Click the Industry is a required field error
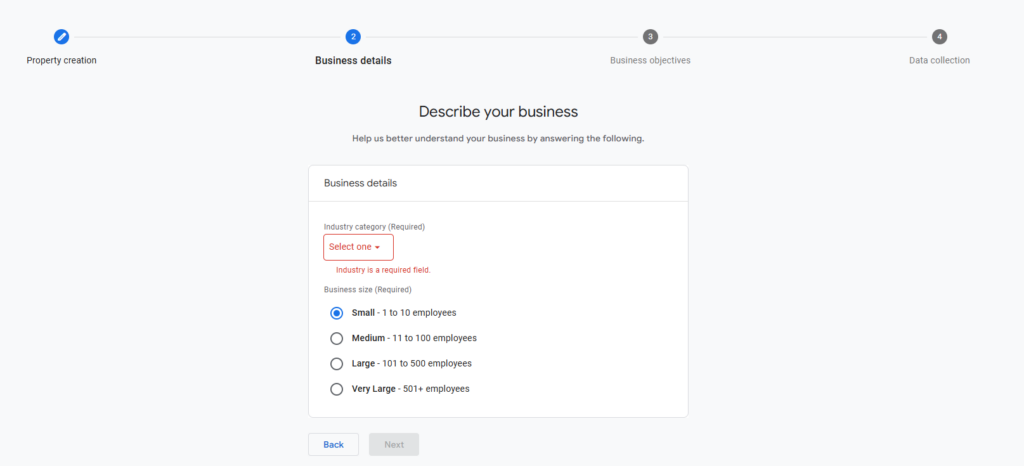 pyautogui.click(x=383, y=270)
